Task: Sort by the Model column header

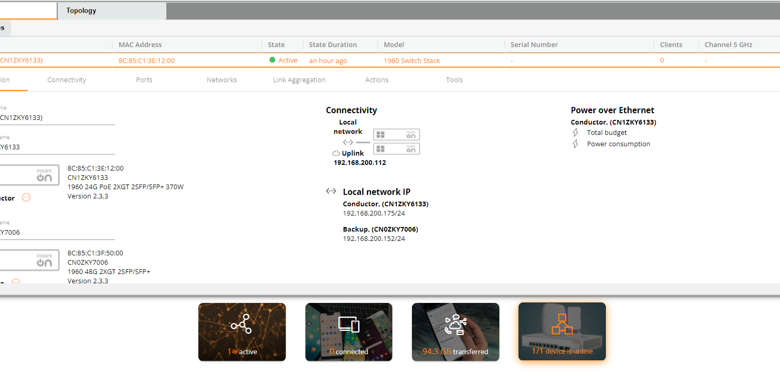Action: click(x=394, y=45)
